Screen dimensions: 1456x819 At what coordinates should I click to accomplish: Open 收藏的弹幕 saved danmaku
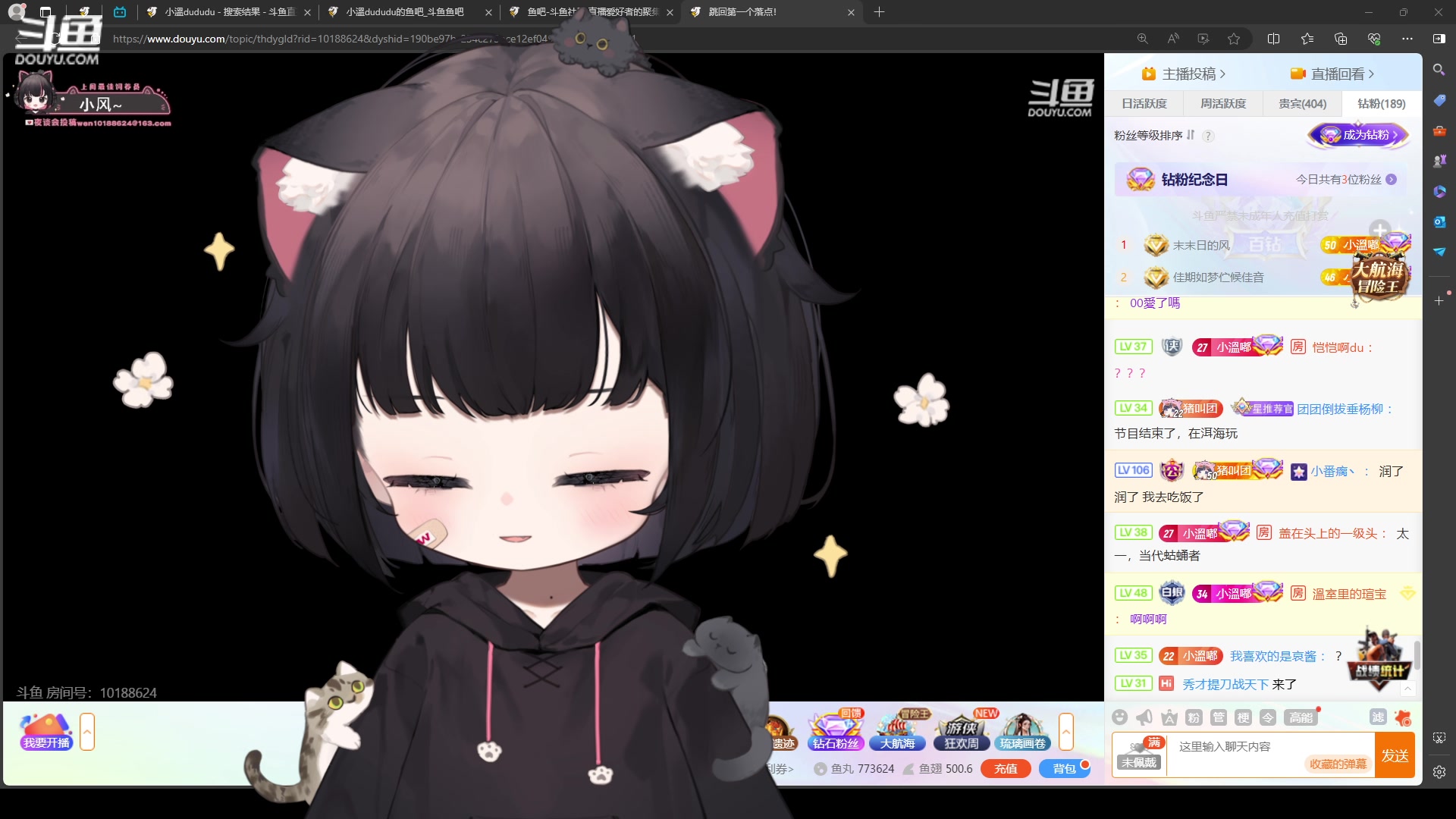click(x=1338, y=764)
